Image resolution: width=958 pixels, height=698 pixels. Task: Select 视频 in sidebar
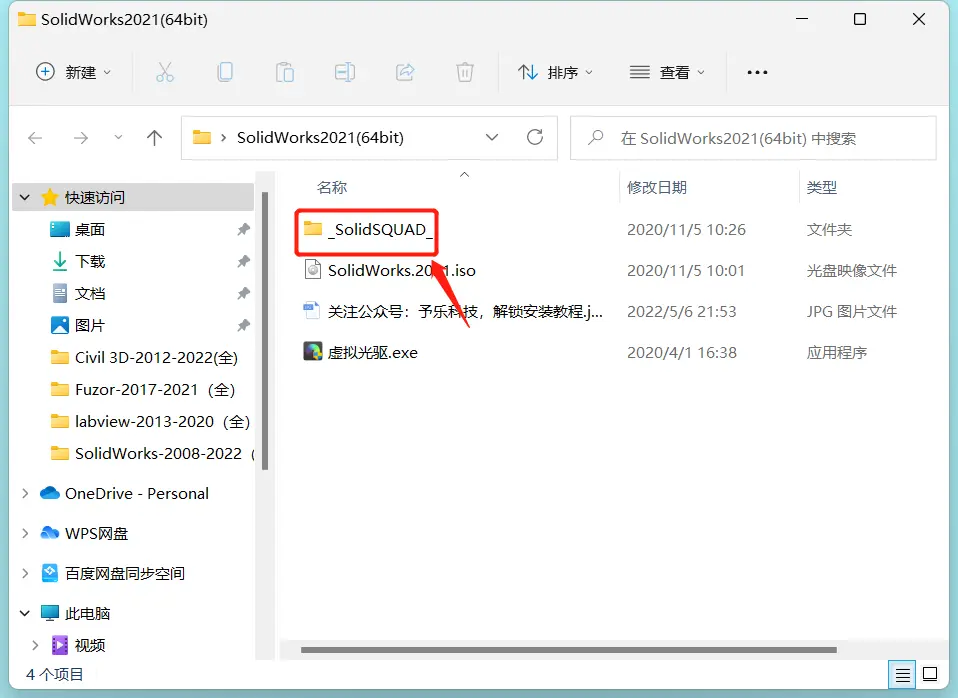[x=78, y=645]
